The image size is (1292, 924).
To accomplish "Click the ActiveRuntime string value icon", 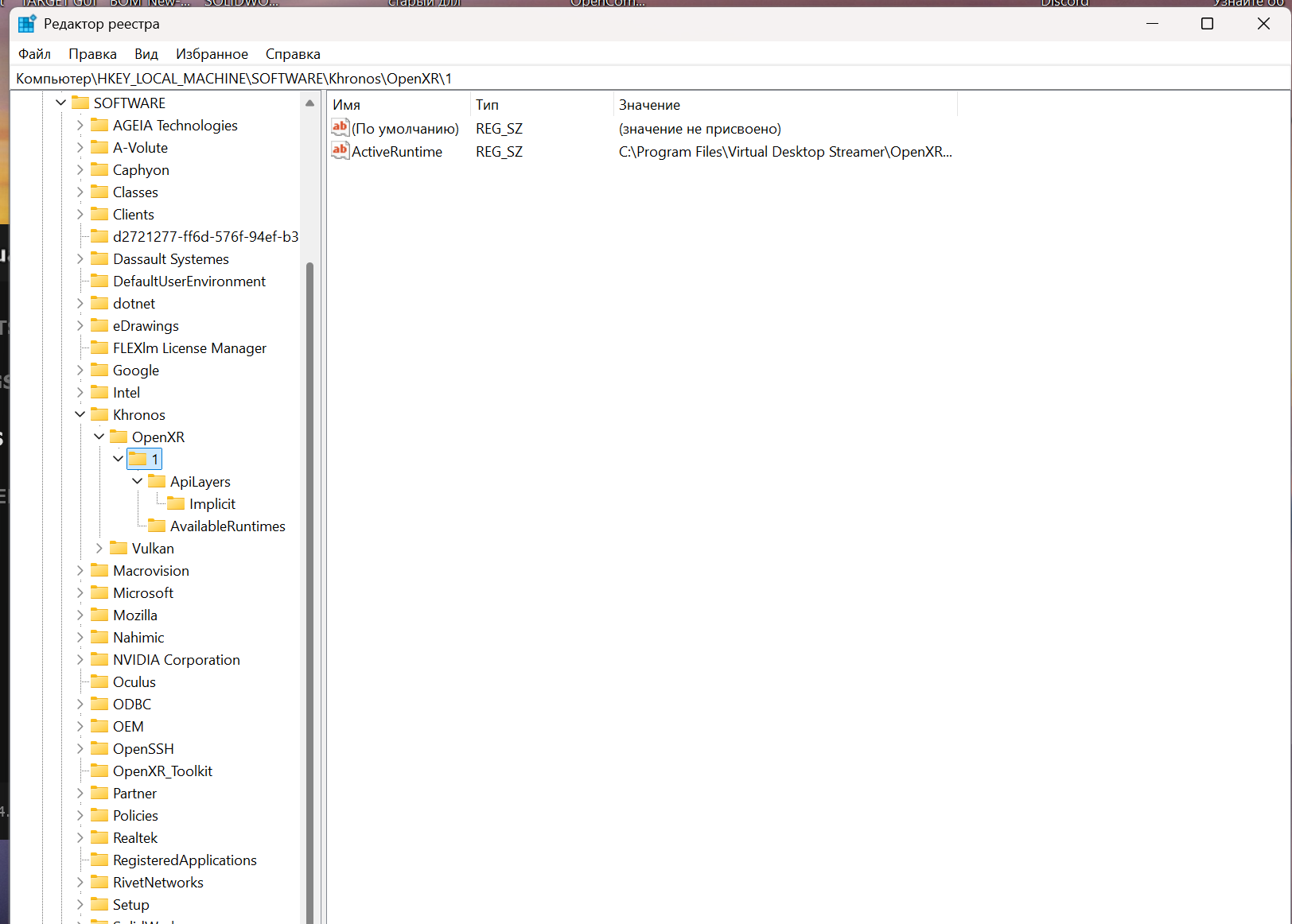I will point(341,151).
